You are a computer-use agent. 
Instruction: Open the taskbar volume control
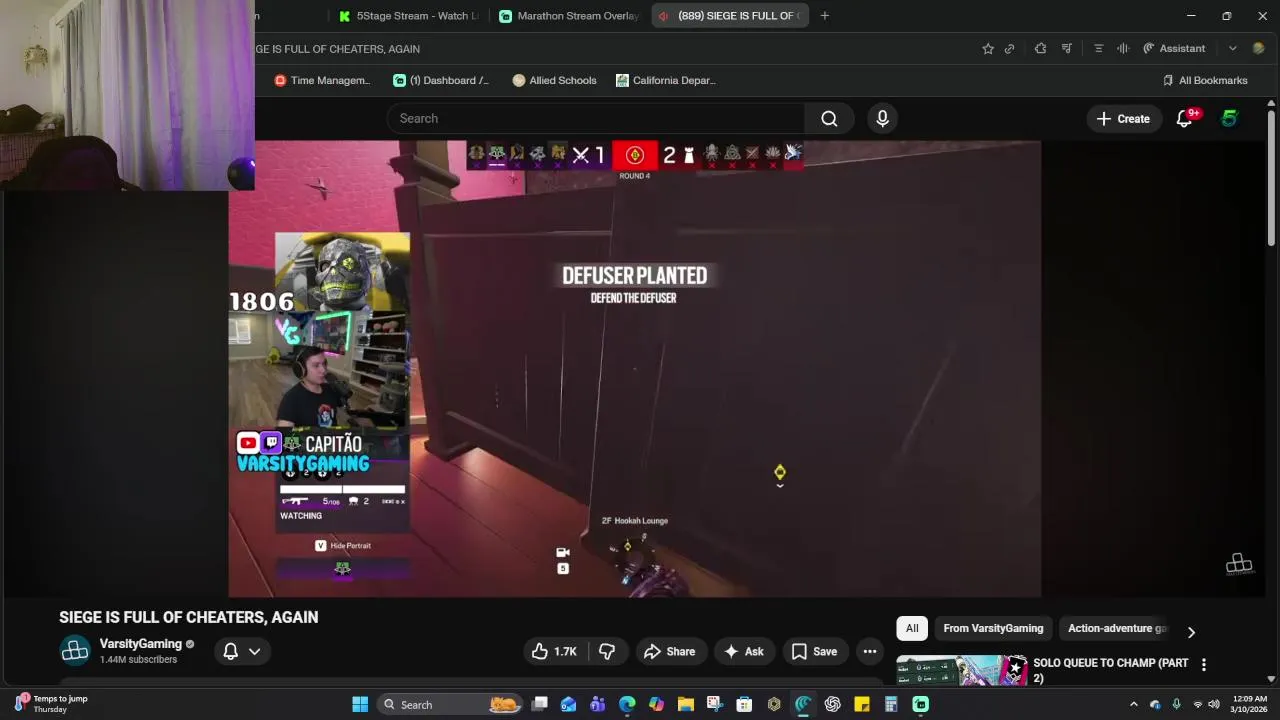(1213, 704)
